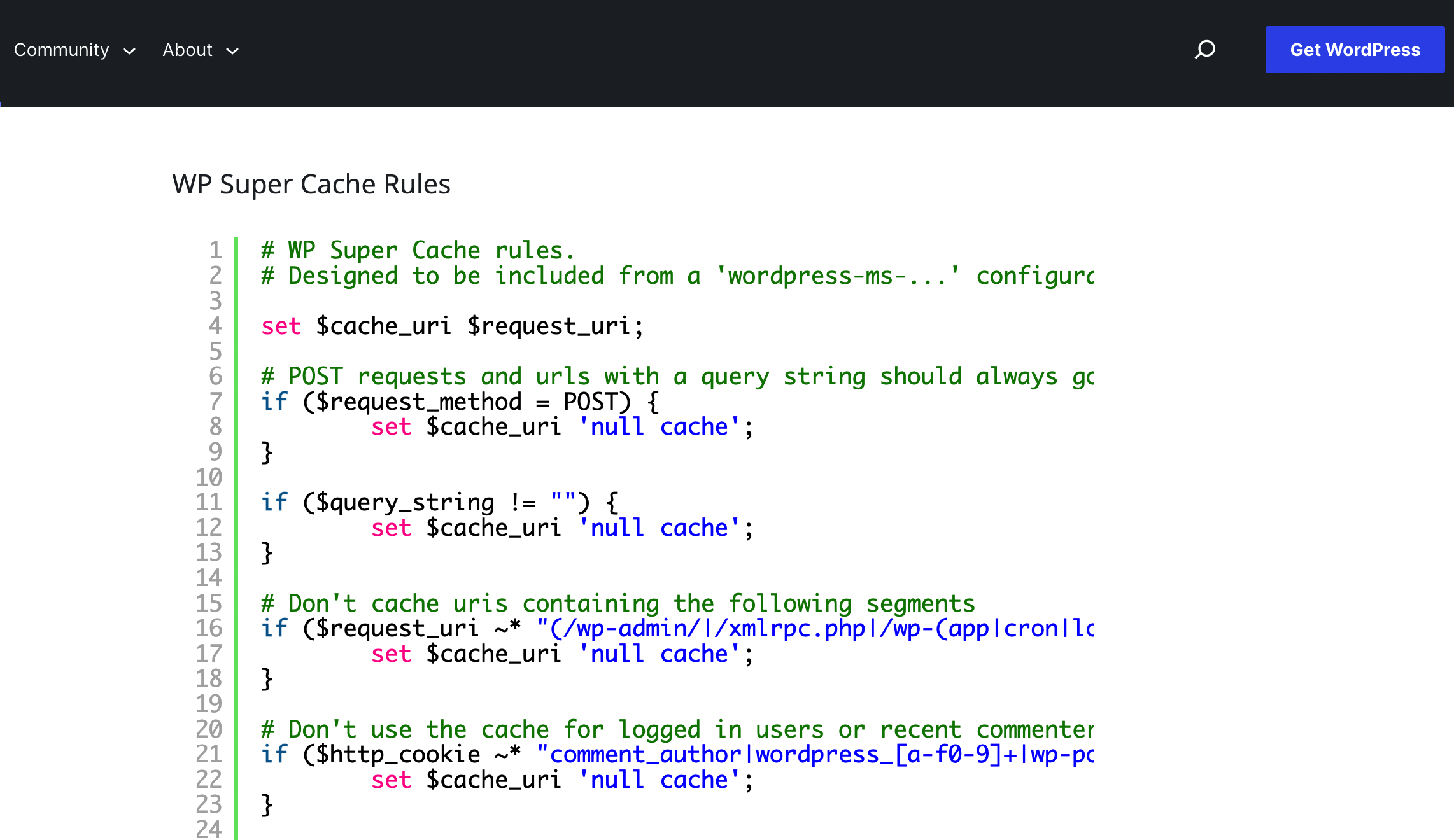This screenshot has width=1454, height=840.
Task: Click the wp-admin regex string on line 16
Action: [815, 629]
